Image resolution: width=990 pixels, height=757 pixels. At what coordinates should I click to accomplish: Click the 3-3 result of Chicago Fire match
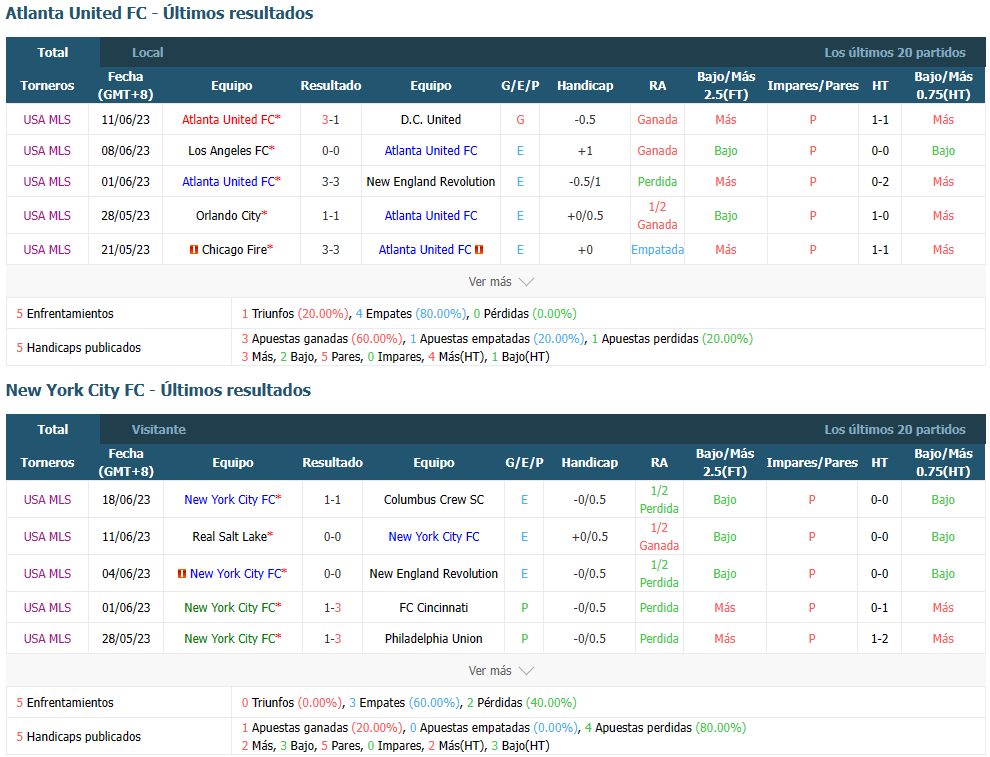(331, 250)
